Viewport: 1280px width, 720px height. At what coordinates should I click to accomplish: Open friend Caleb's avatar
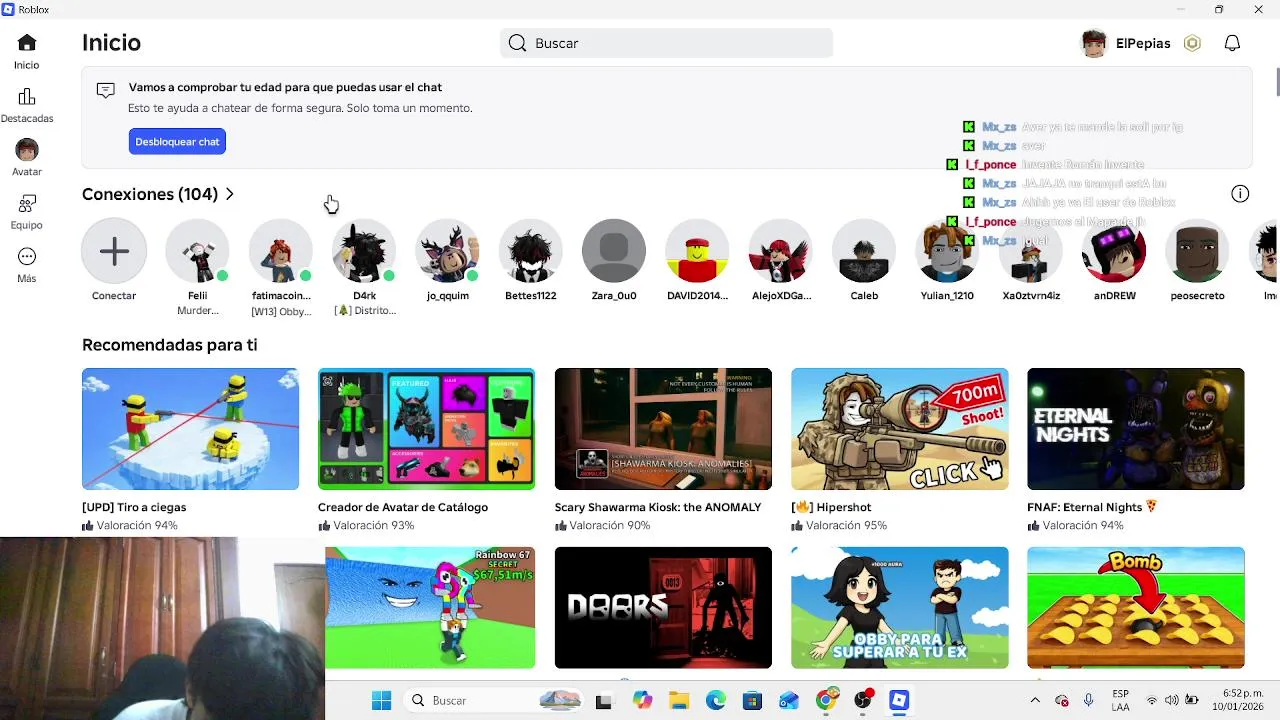(864, 250)
